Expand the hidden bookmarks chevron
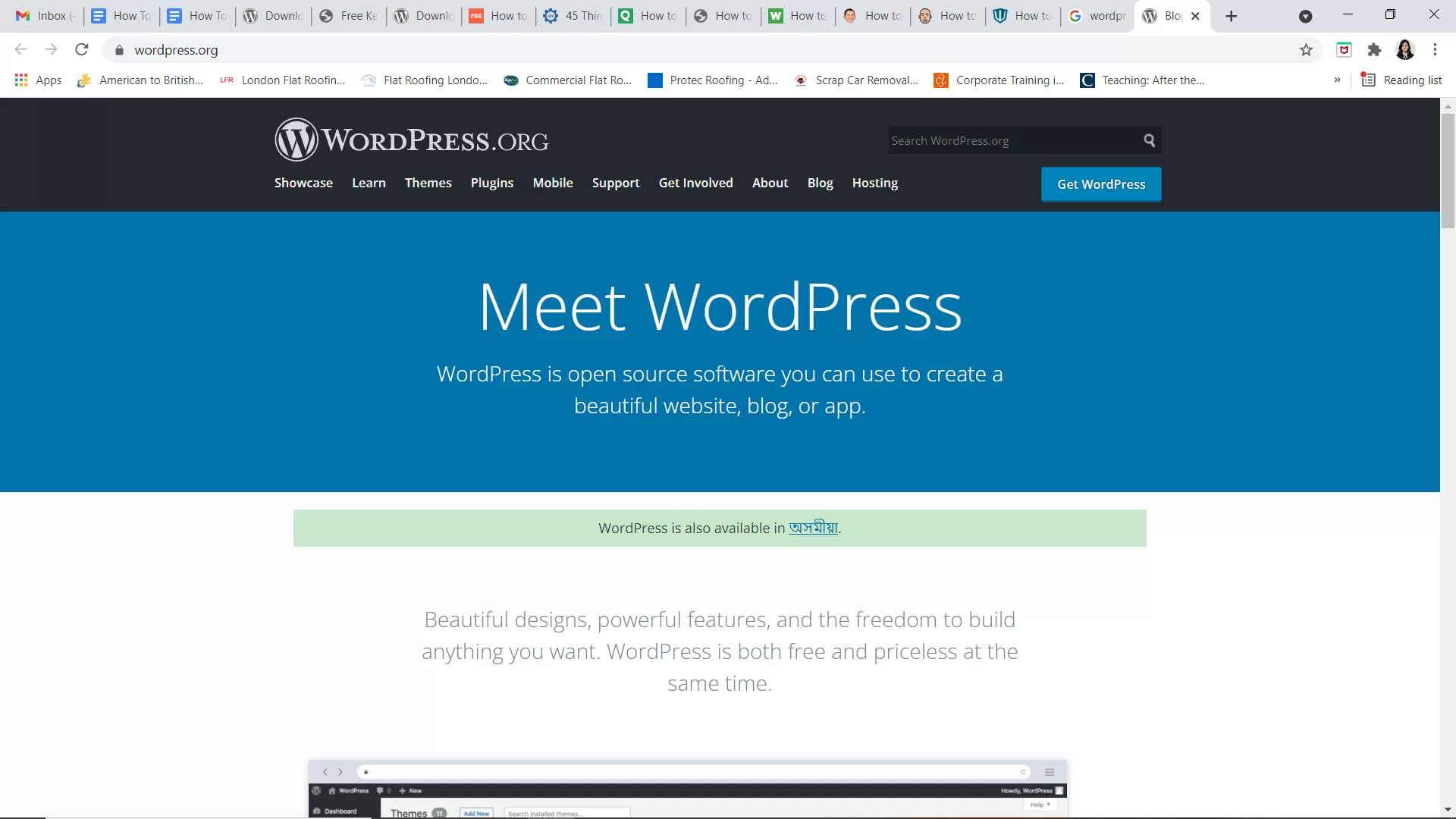1456x819 pixels. pos(1338,80)
